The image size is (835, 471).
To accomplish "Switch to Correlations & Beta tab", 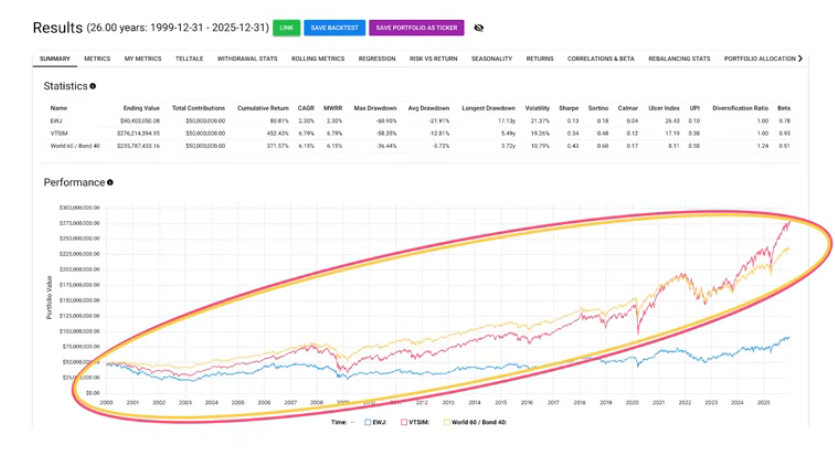I will click(x=601, y=59).
